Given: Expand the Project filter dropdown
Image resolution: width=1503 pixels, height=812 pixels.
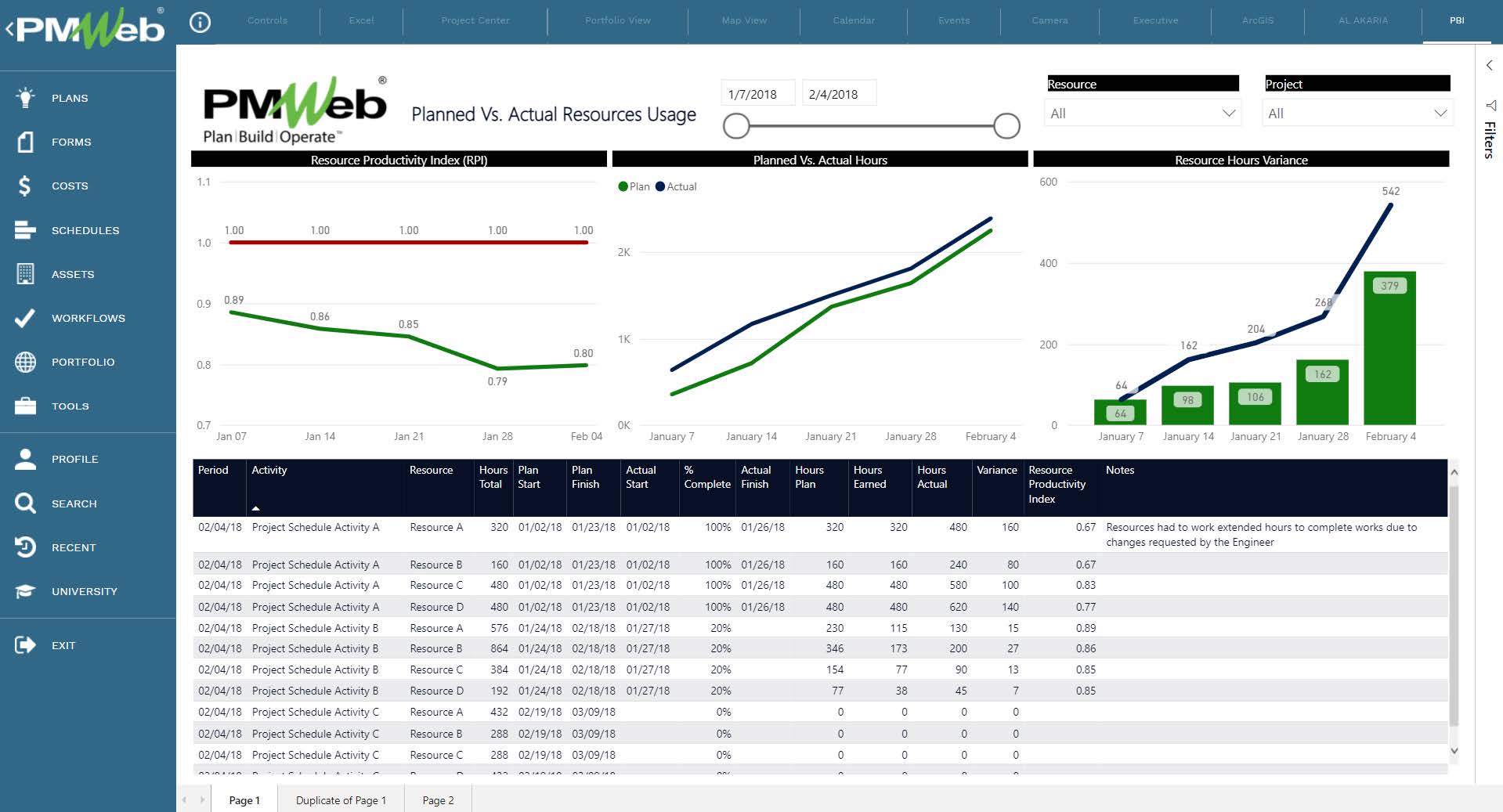Looking at the screenshot, I should pyautogui.click(x=1440, y=114).
